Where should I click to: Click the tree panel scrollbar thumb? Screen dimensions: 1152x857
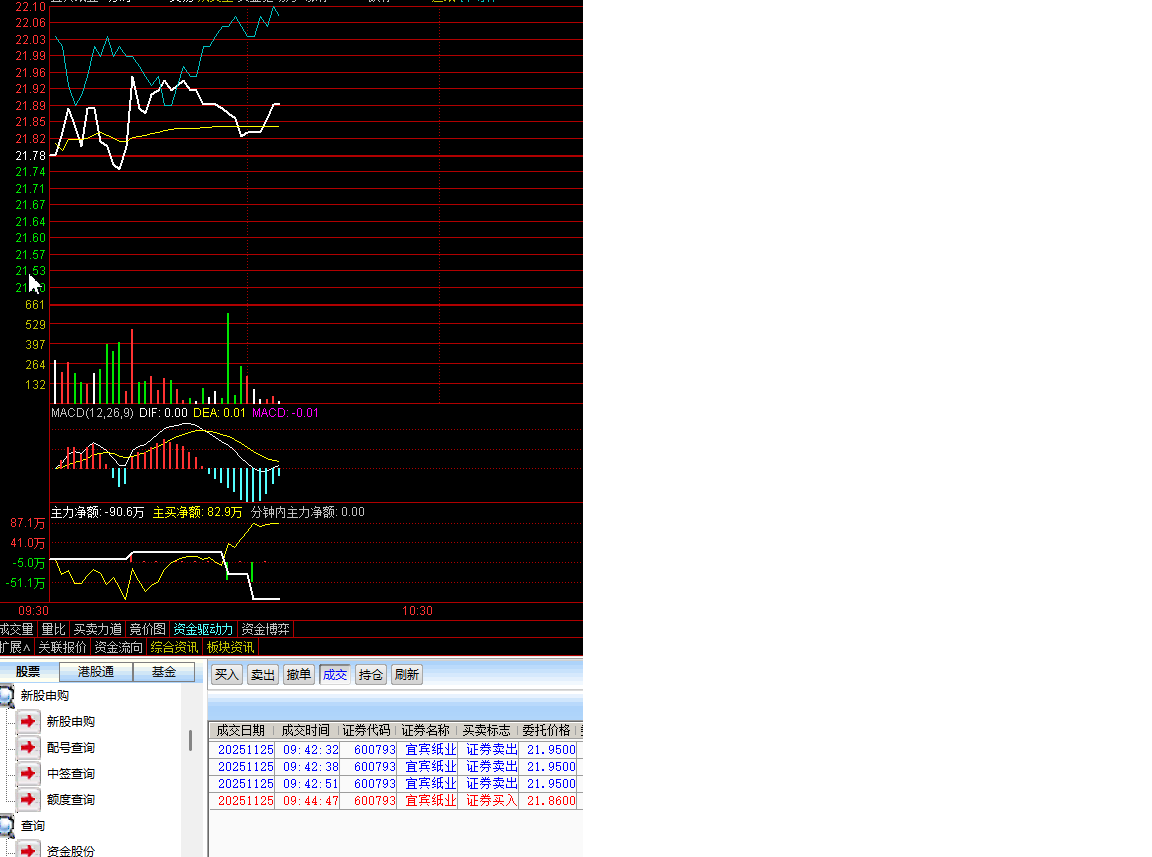(190, 740)
